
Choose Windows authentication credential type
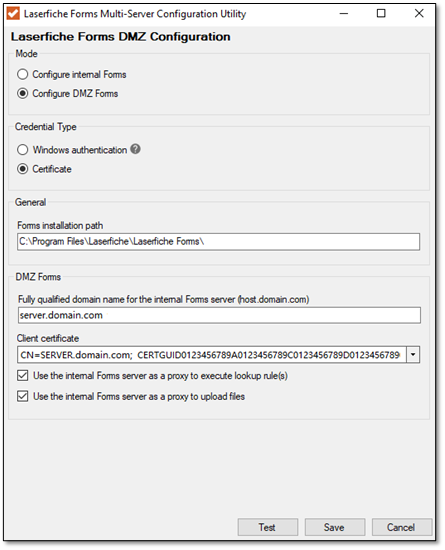(23, 150)
